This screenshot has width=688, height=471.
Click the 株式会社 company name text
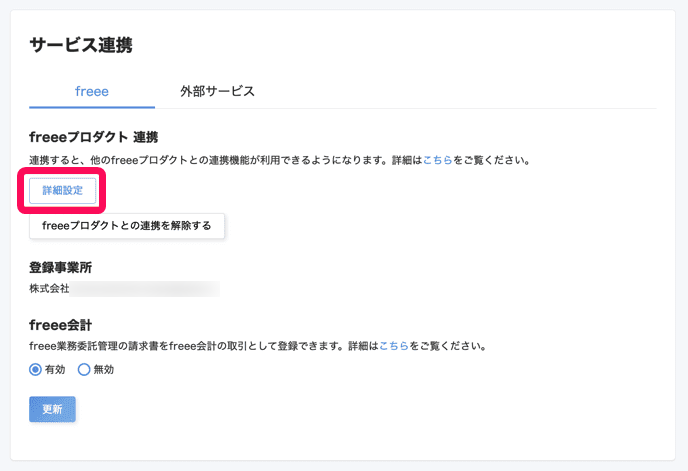(49, 288)
